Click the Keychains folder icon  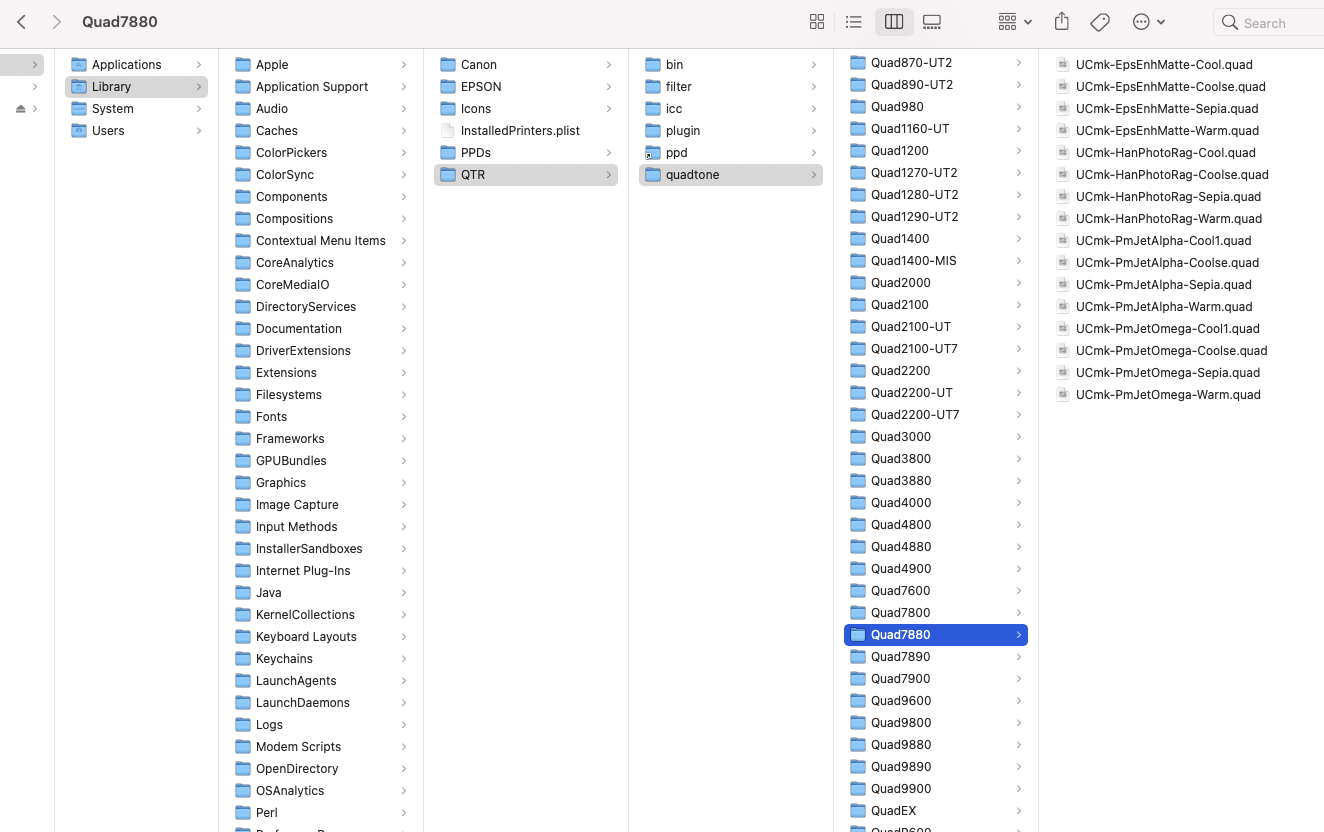click(x=243, y=659)
